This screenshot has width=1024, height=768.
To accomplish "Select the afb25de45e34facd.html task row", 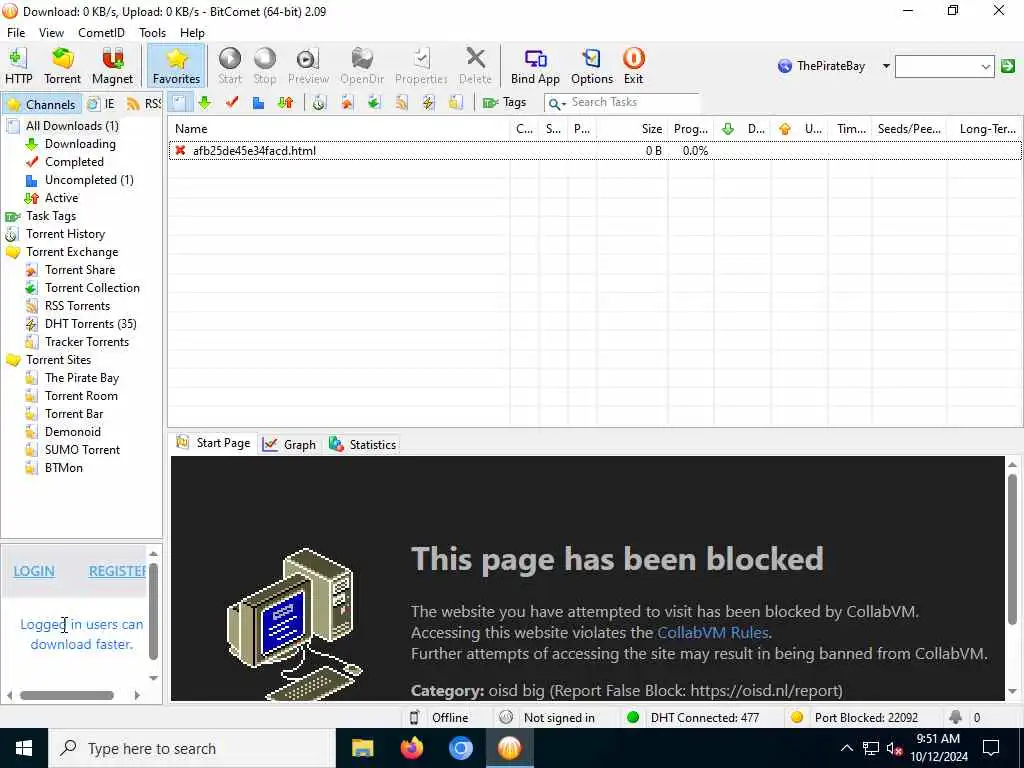I will click(595, 151).
